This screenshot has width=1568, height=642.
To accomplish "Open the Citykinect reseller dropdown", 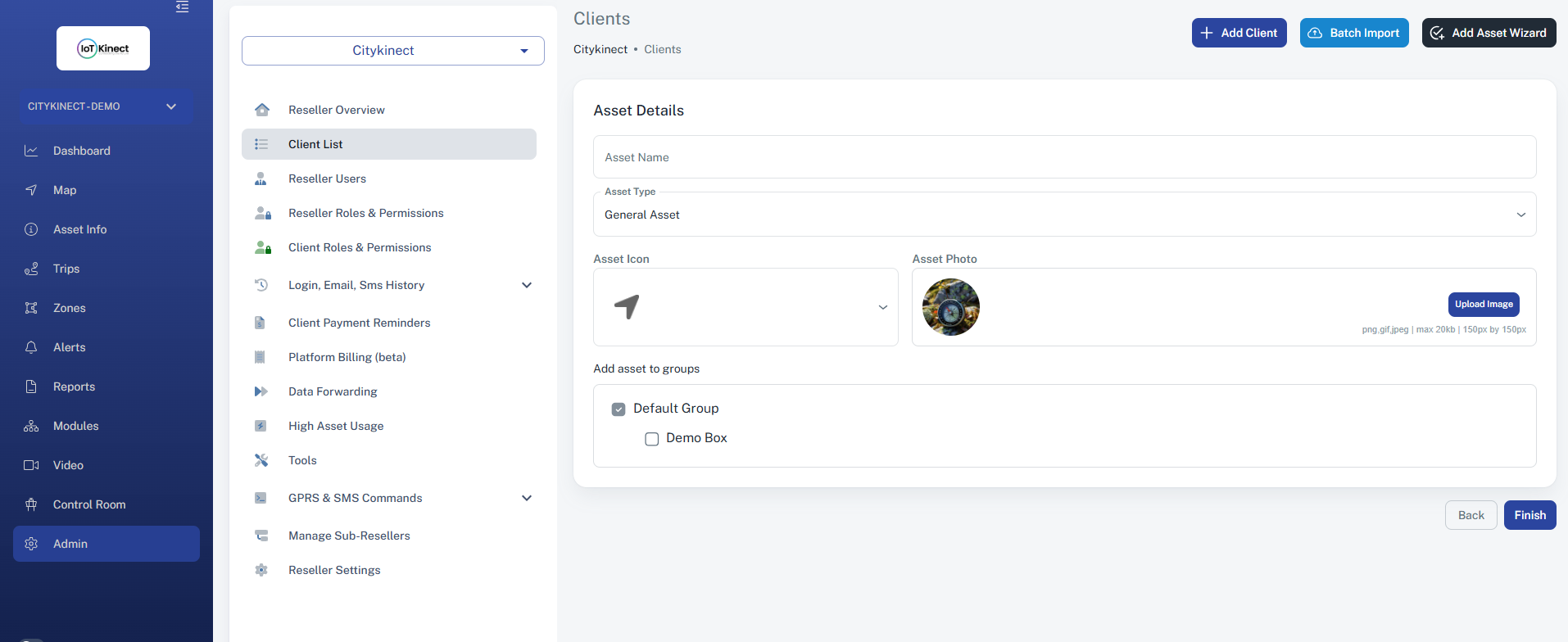I will pyautogui.click(x=393, y=51).
